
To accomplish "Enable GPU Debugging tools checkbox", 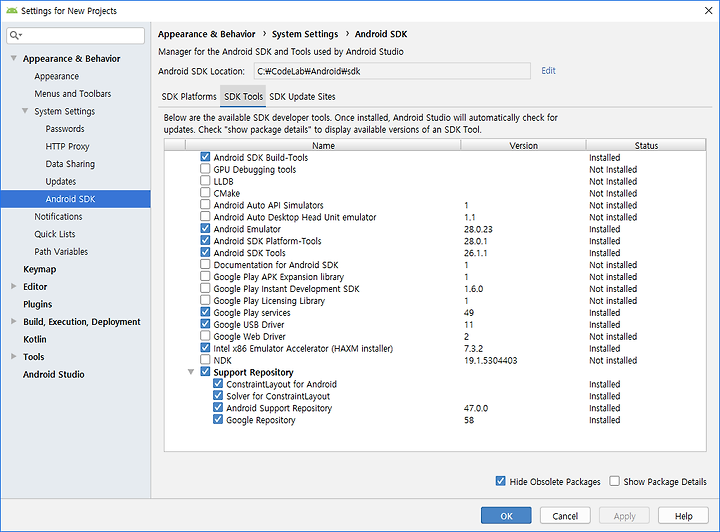I will (x=205, y=169).
